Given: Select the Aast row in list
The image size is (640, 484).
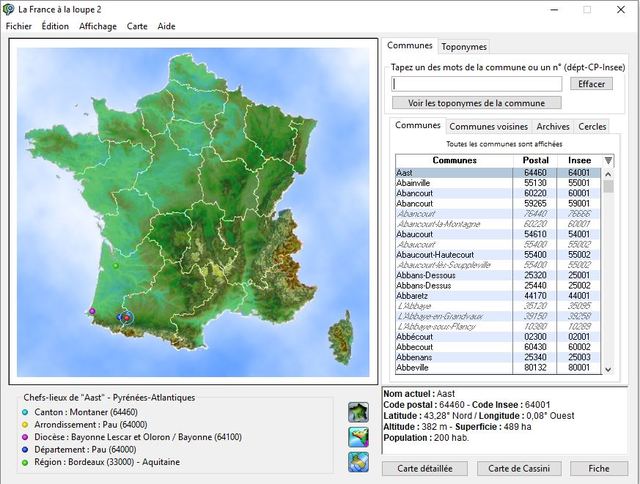Looking at the screenshot, I should [x=498, y=173].
